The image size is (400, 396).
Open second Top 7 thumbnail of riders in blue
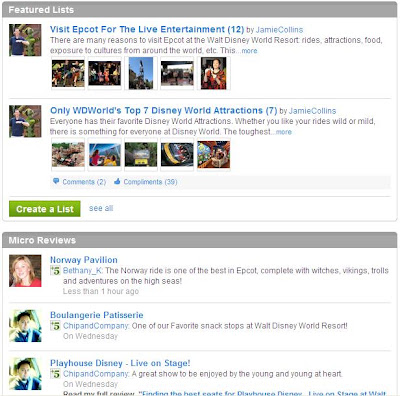[x=104, y=155]
